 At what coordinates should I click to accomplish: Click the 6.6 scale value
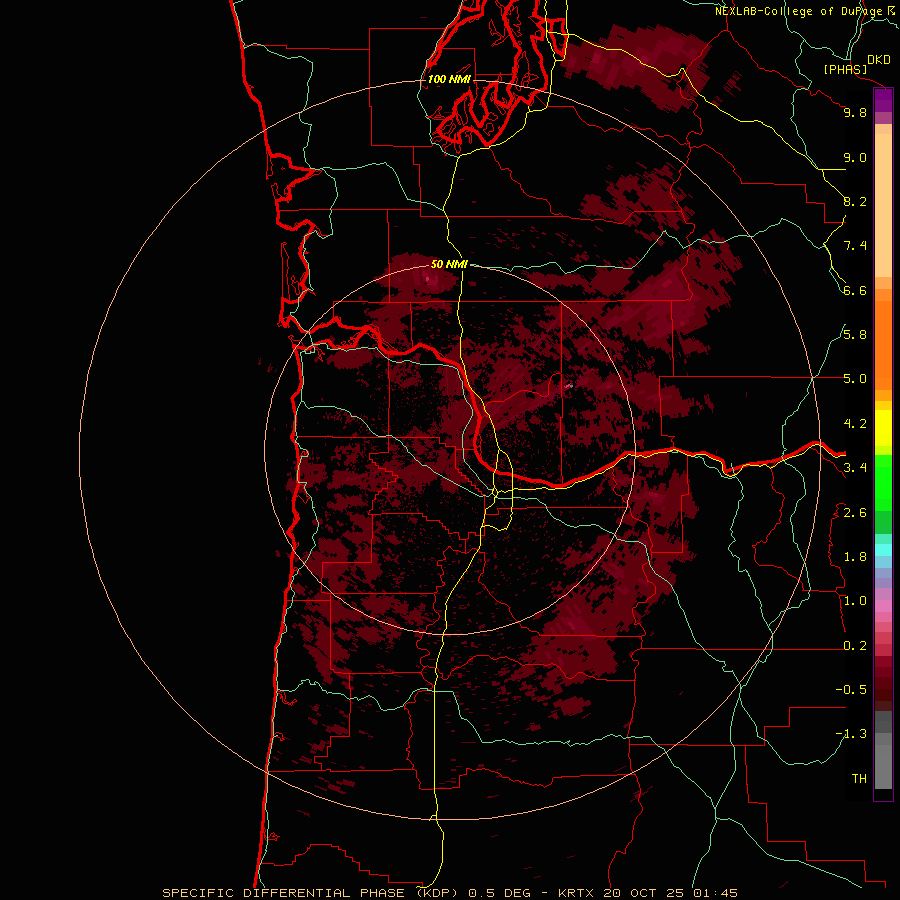click(855, 290)
